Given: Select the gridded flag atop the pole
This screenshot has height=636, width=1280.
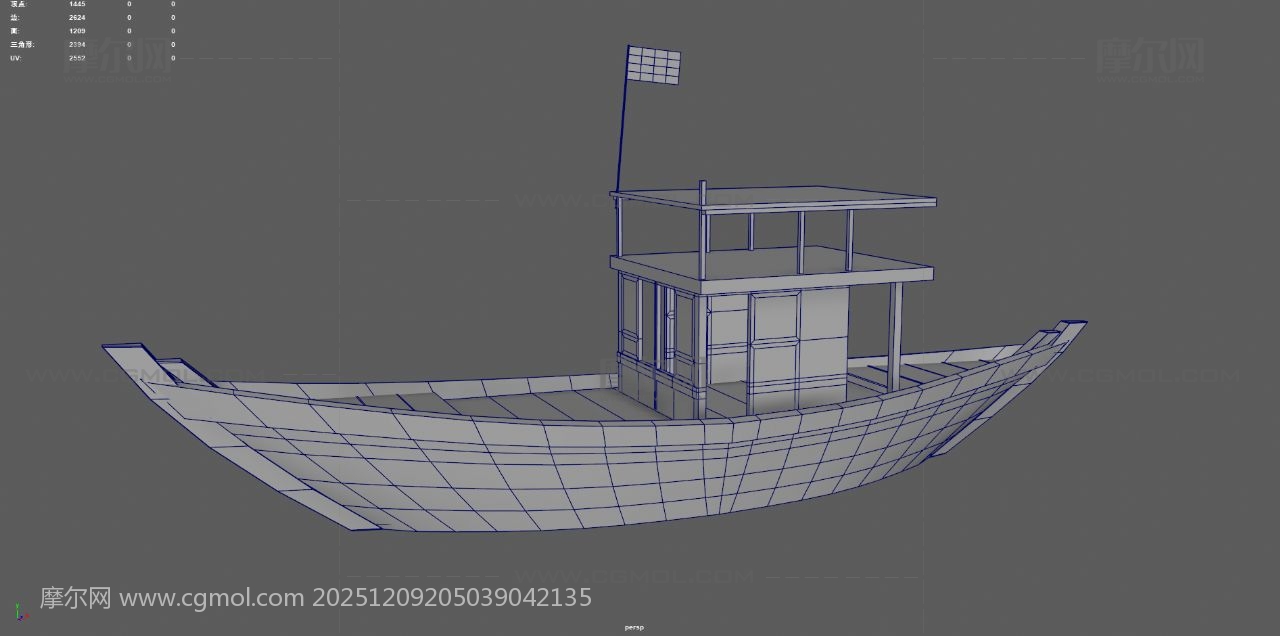Looking at the screenshot, I should 653,66.
